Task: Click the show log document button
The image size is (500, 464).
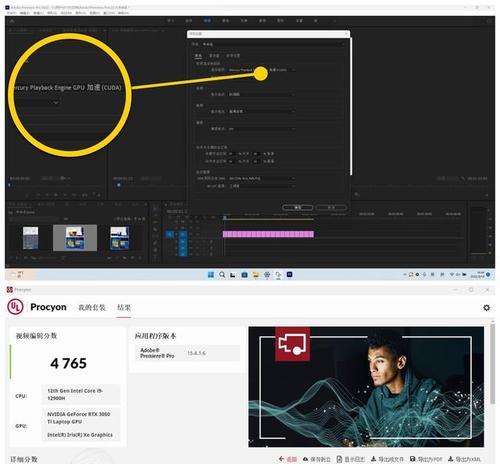Action: [351, 459]
